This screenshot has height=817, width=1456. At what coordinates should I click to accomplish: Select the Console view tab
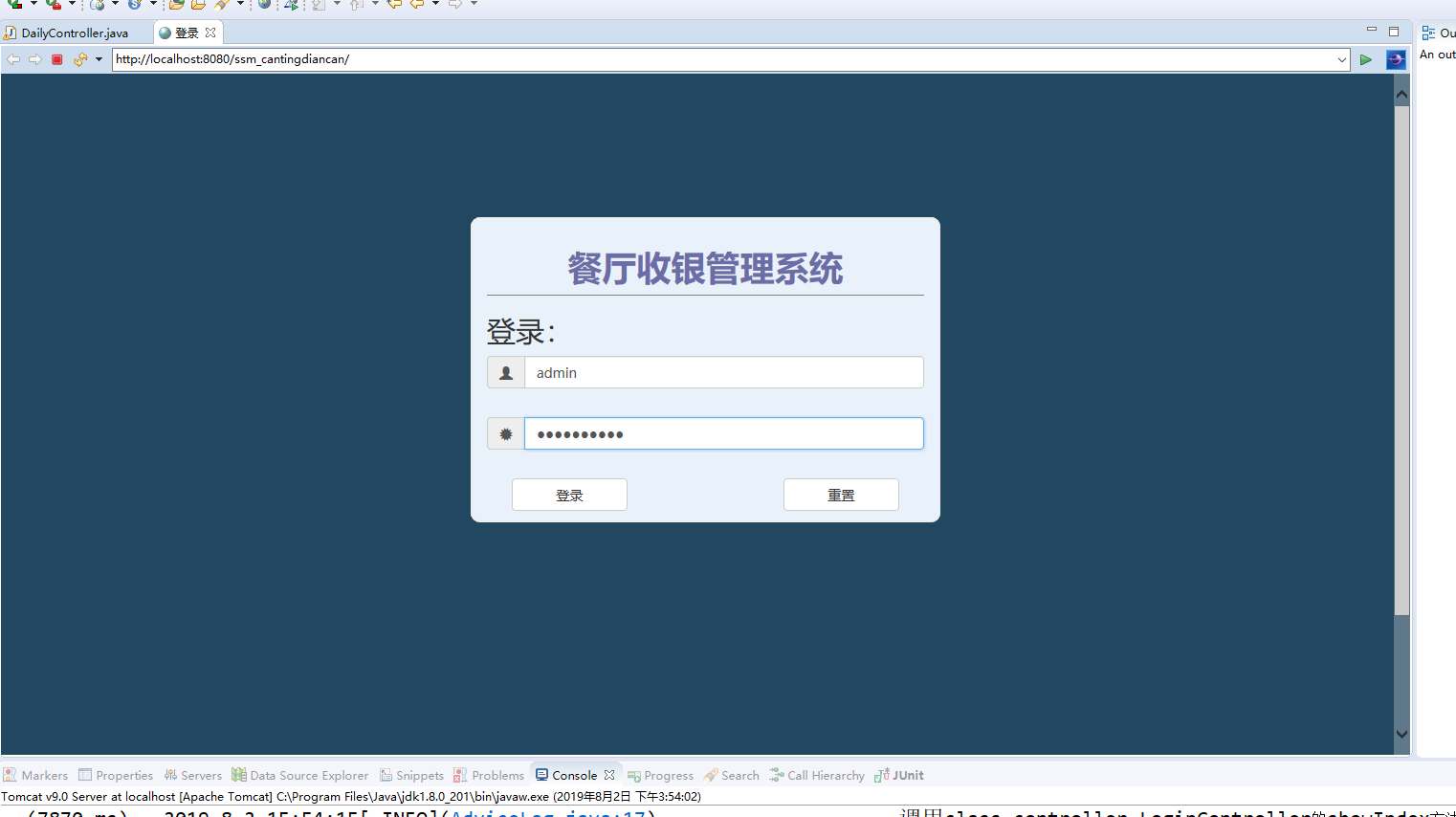tap(565, 775)
